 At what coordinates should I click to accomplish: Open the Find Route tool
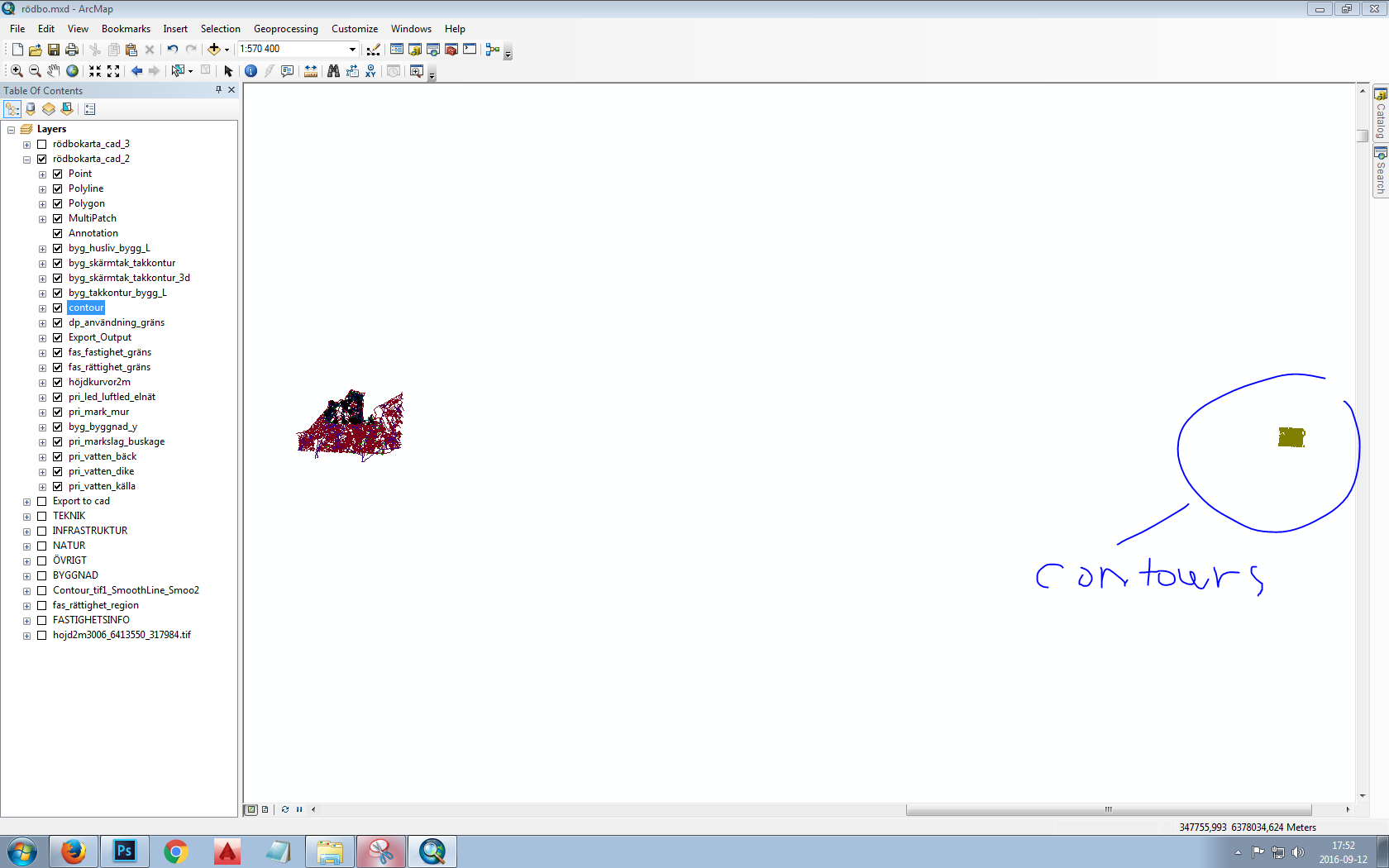352,71
